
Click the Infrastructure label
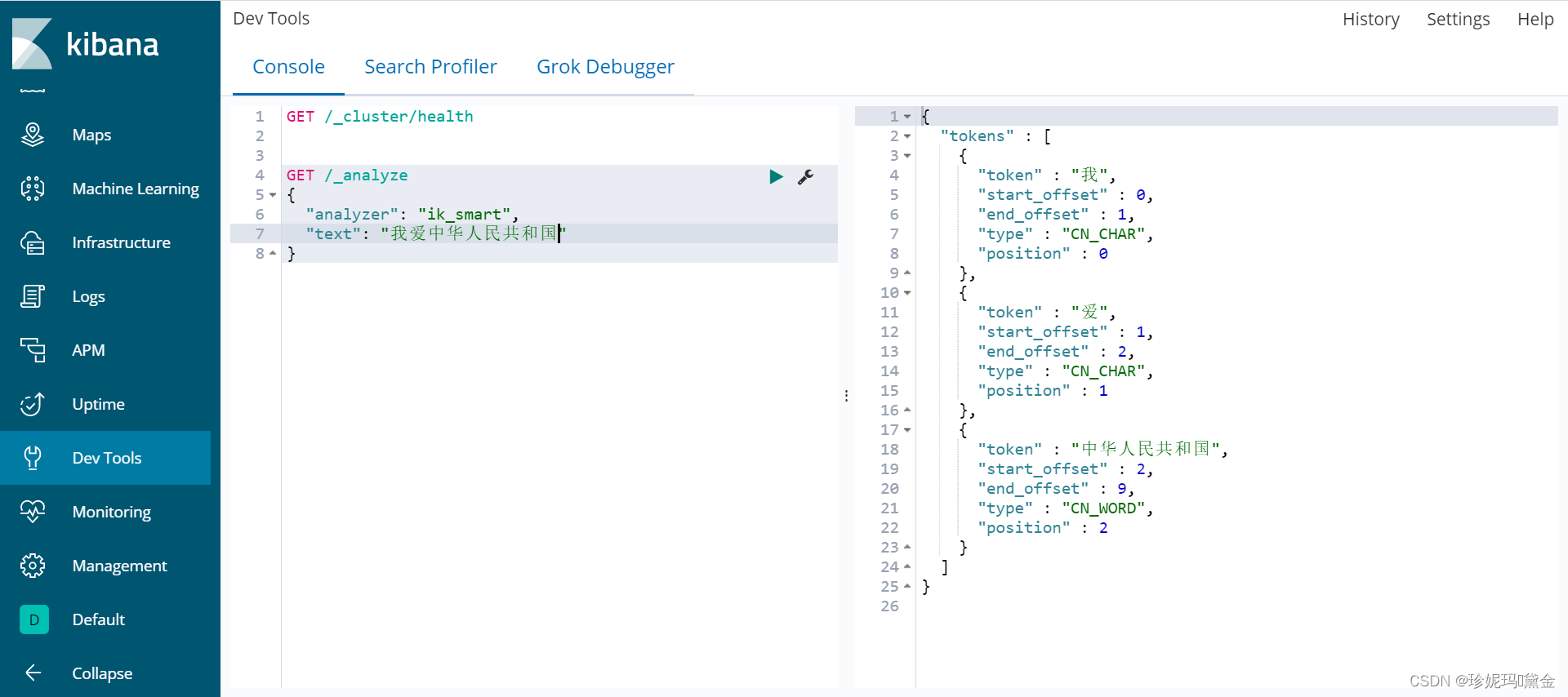[121, 242]
